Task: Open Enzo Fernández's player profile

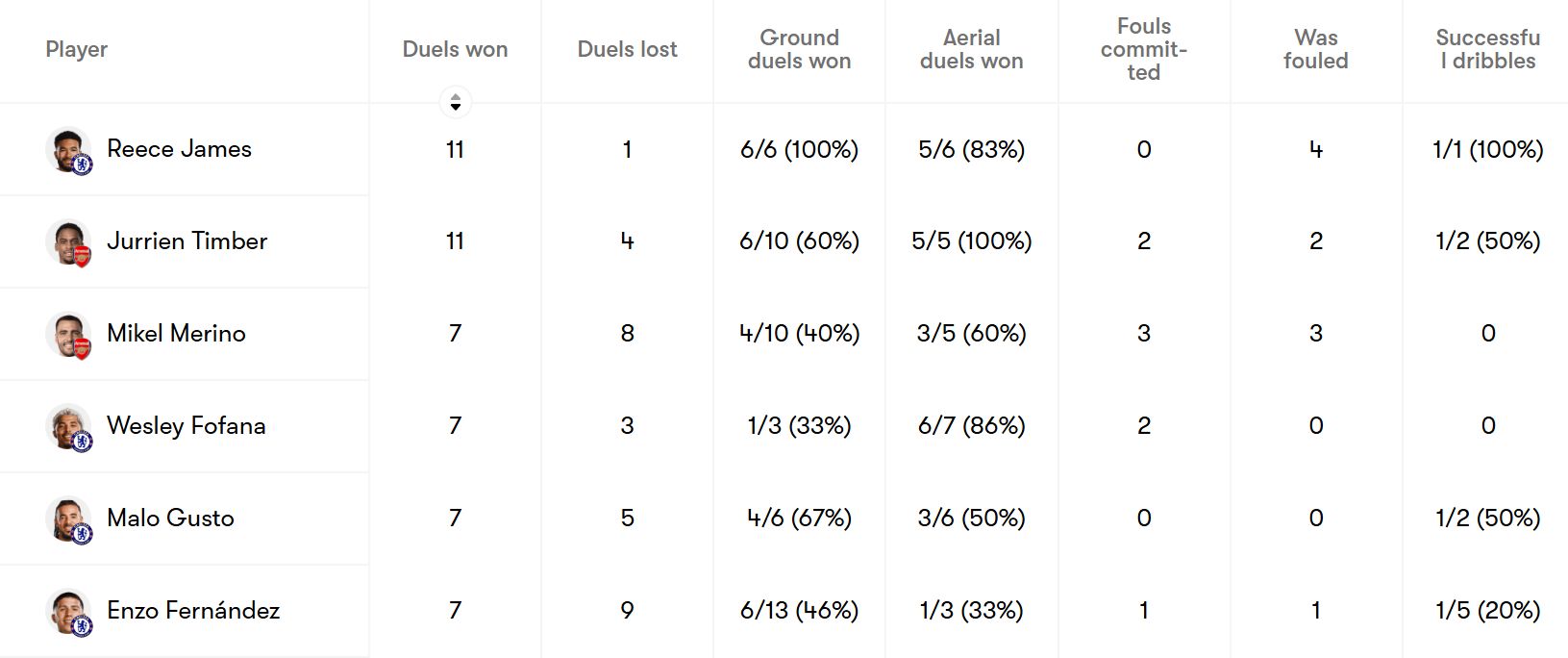Action: [195, 610]
